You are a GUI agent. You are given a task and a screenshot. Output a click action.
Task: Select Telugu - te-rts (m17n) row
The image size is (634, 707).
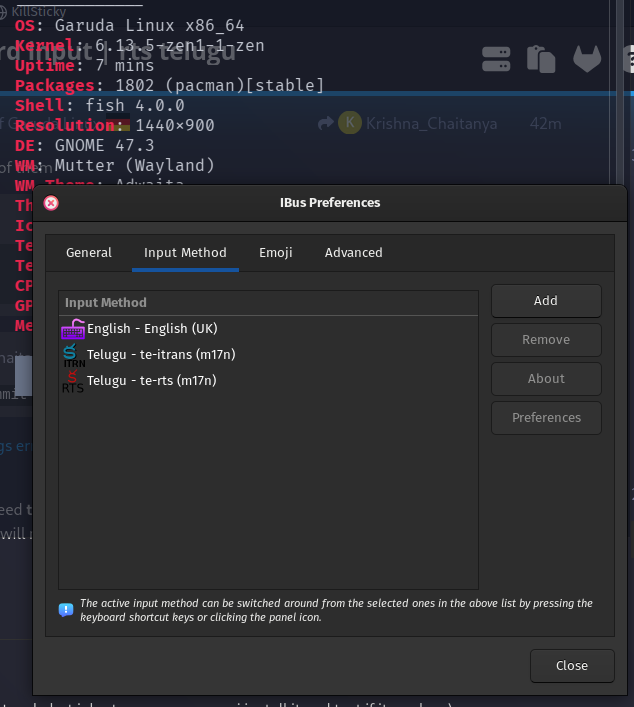(268, 381)
